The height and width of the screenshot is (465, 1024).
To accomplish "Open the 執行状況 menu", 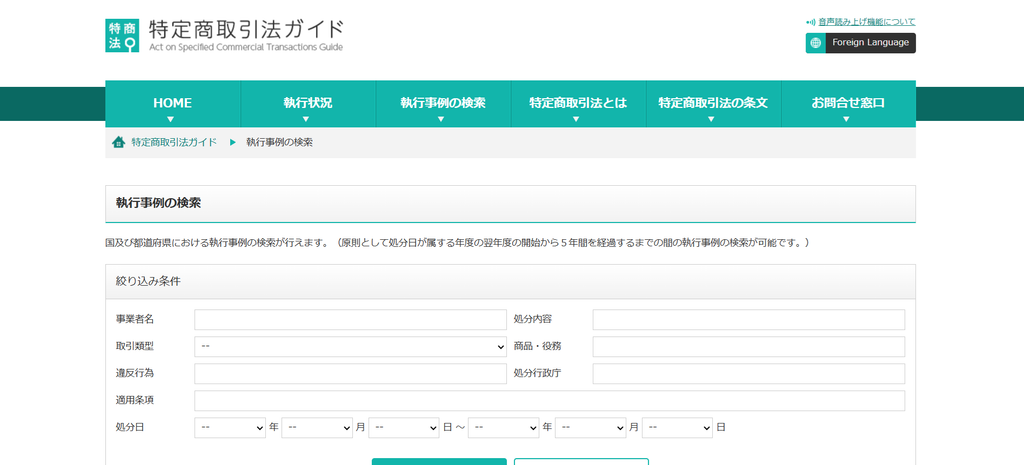I will pos(308,104).
